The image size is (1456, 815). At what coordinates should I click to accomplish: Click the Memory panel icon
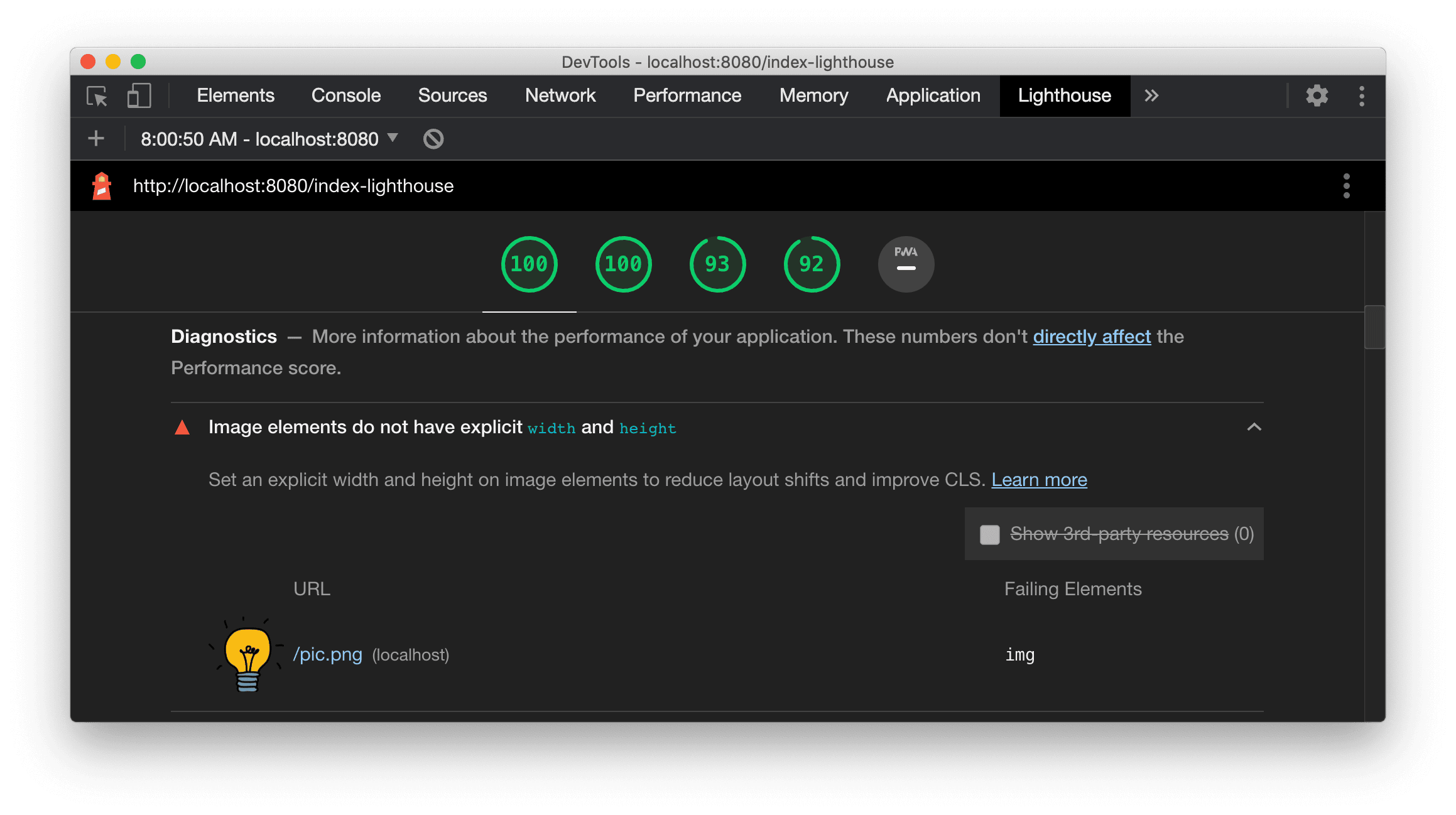coord(813,95)
